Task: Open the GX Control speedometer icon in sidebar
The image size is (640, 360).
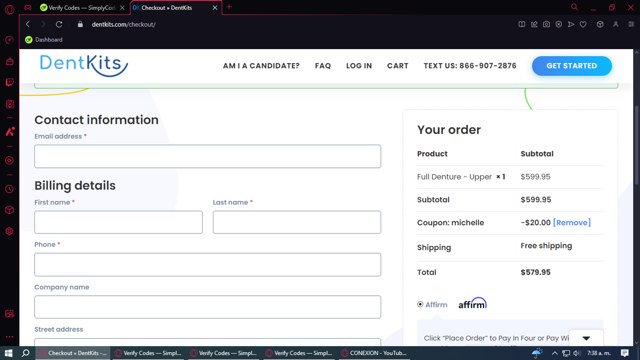Action: 9,40
